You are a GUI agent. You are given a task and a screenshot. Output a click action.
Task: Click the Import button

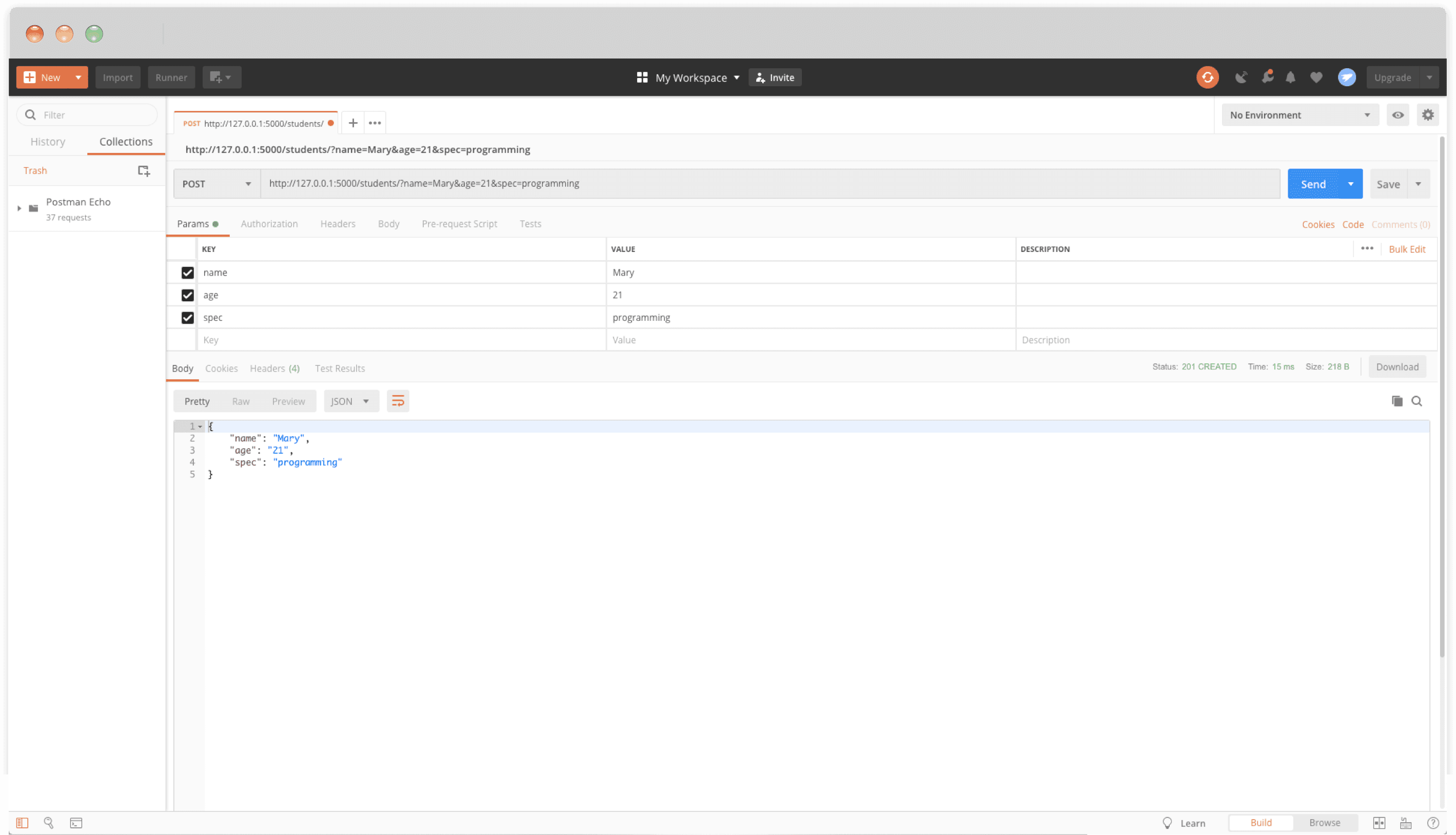(x=118, y=76)
